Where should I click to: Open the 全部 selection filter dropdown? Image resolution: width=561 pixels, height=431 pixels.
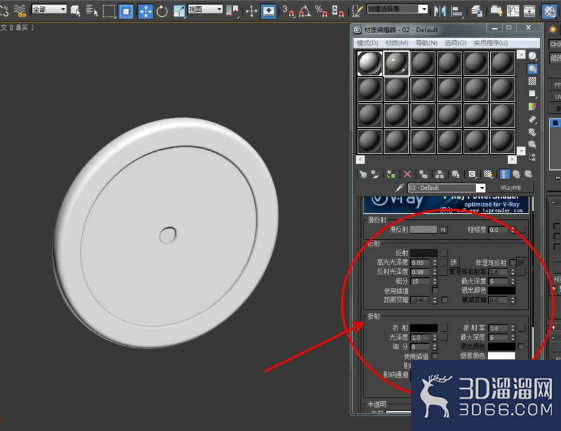49,9
